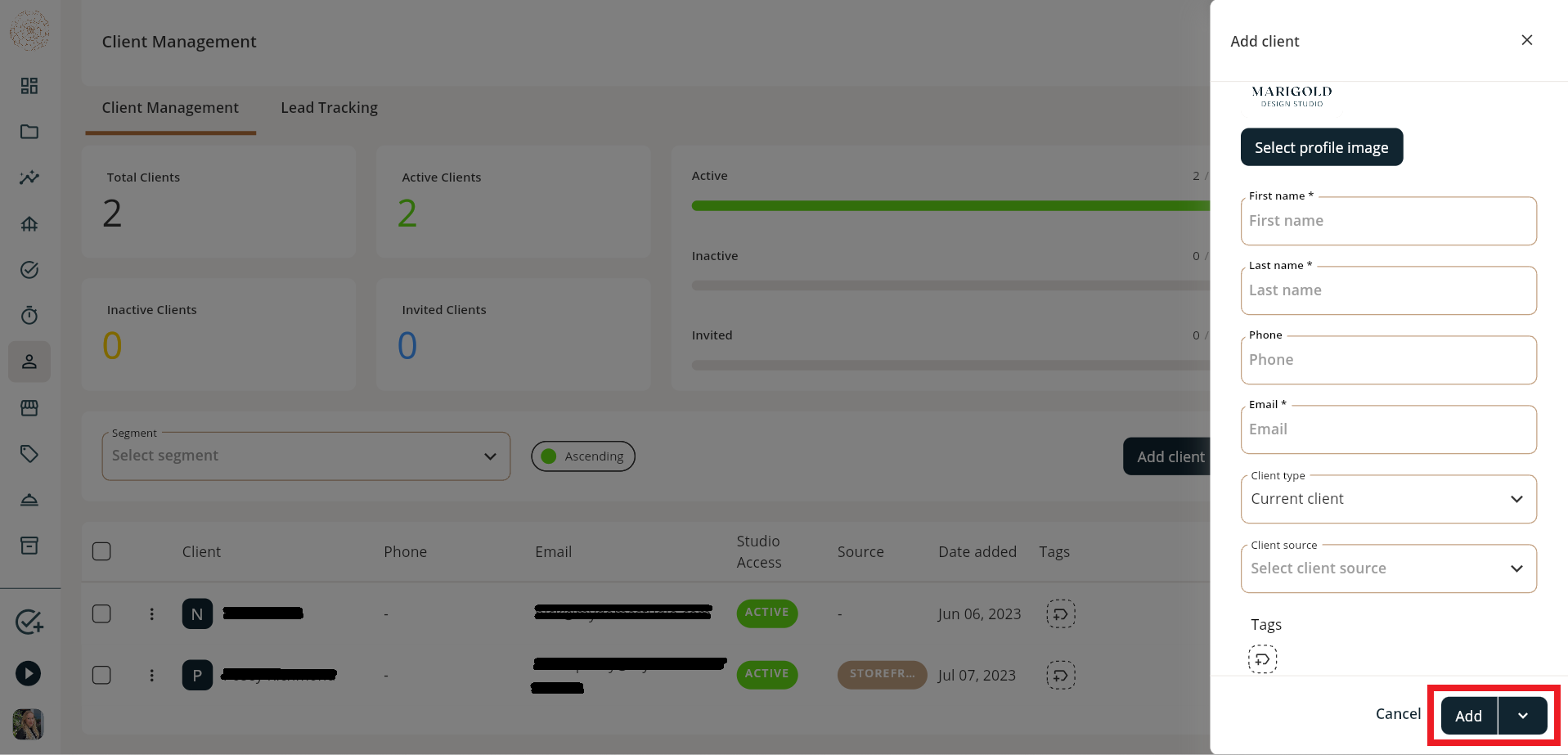Click into the Last name field
The width and height of the screenshot is (1568, 755).
click(1388, 290)
